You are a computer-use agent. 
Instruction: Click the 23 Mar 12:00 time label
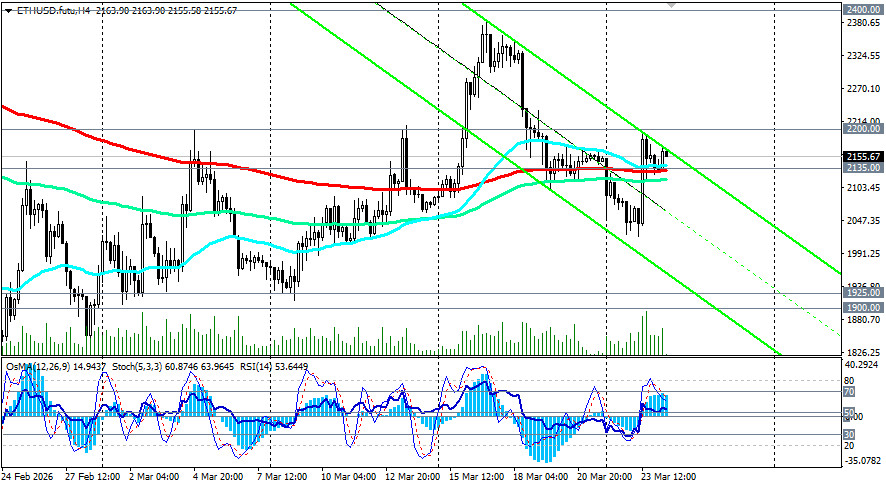[669, 477]
